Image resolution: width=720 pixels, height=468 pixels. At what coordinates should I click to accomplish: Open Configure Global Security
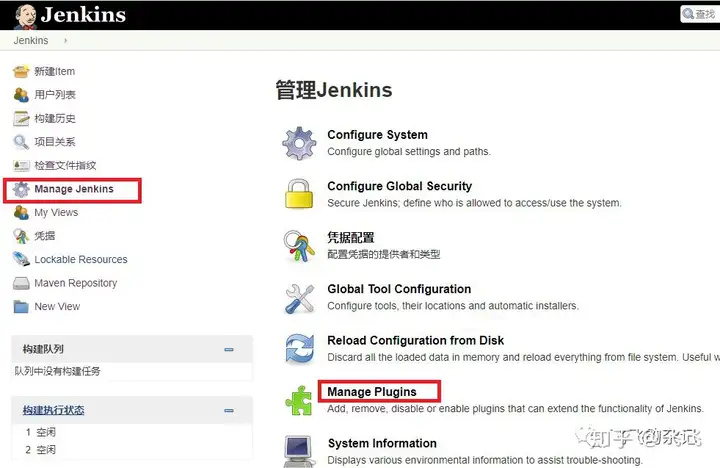(x=399, y=186)
